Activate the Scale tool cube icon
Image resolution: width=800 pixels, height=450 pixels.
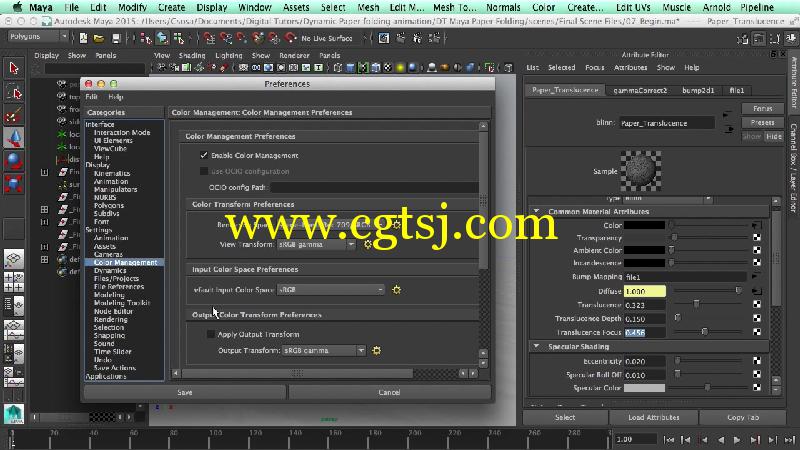click(14, 184)
